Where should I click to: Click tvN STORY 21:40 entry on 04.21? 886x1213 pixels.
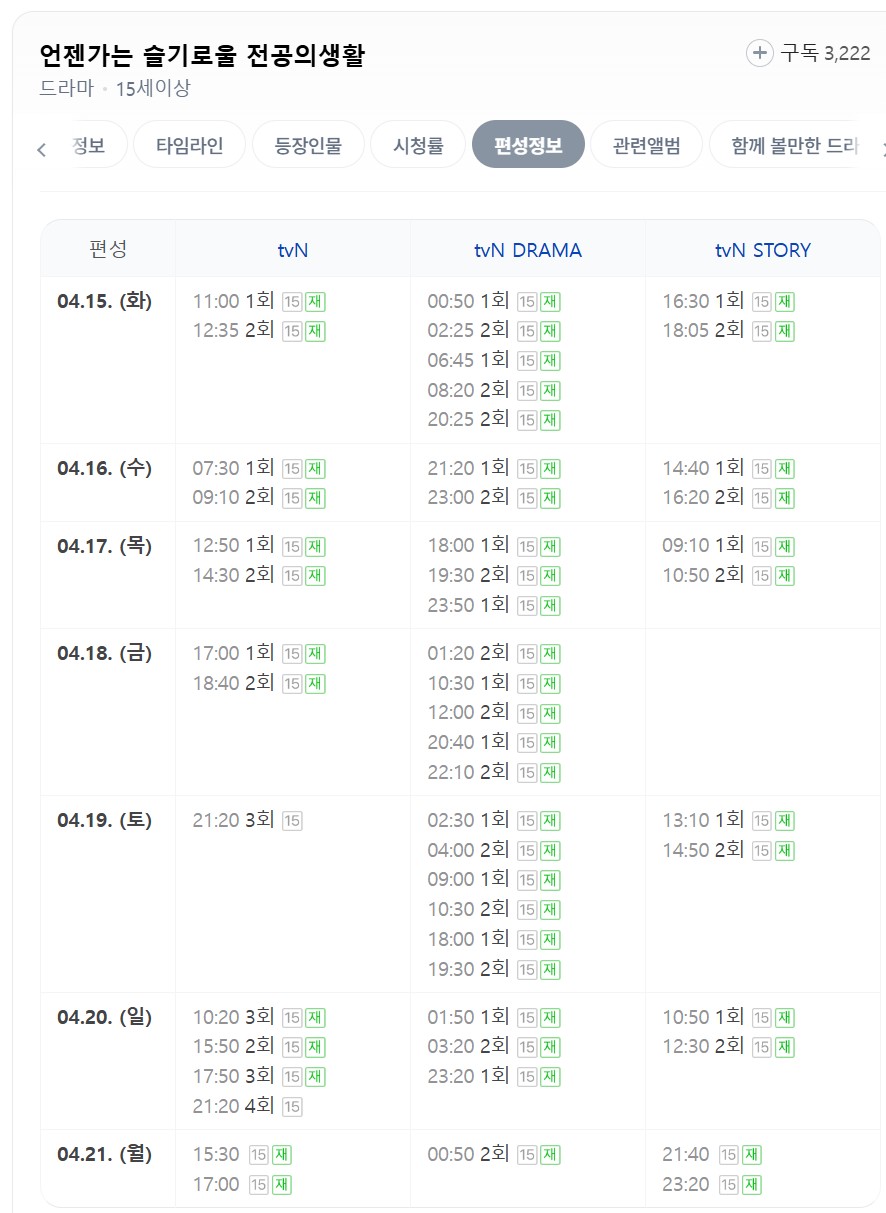click(712, 1154)
